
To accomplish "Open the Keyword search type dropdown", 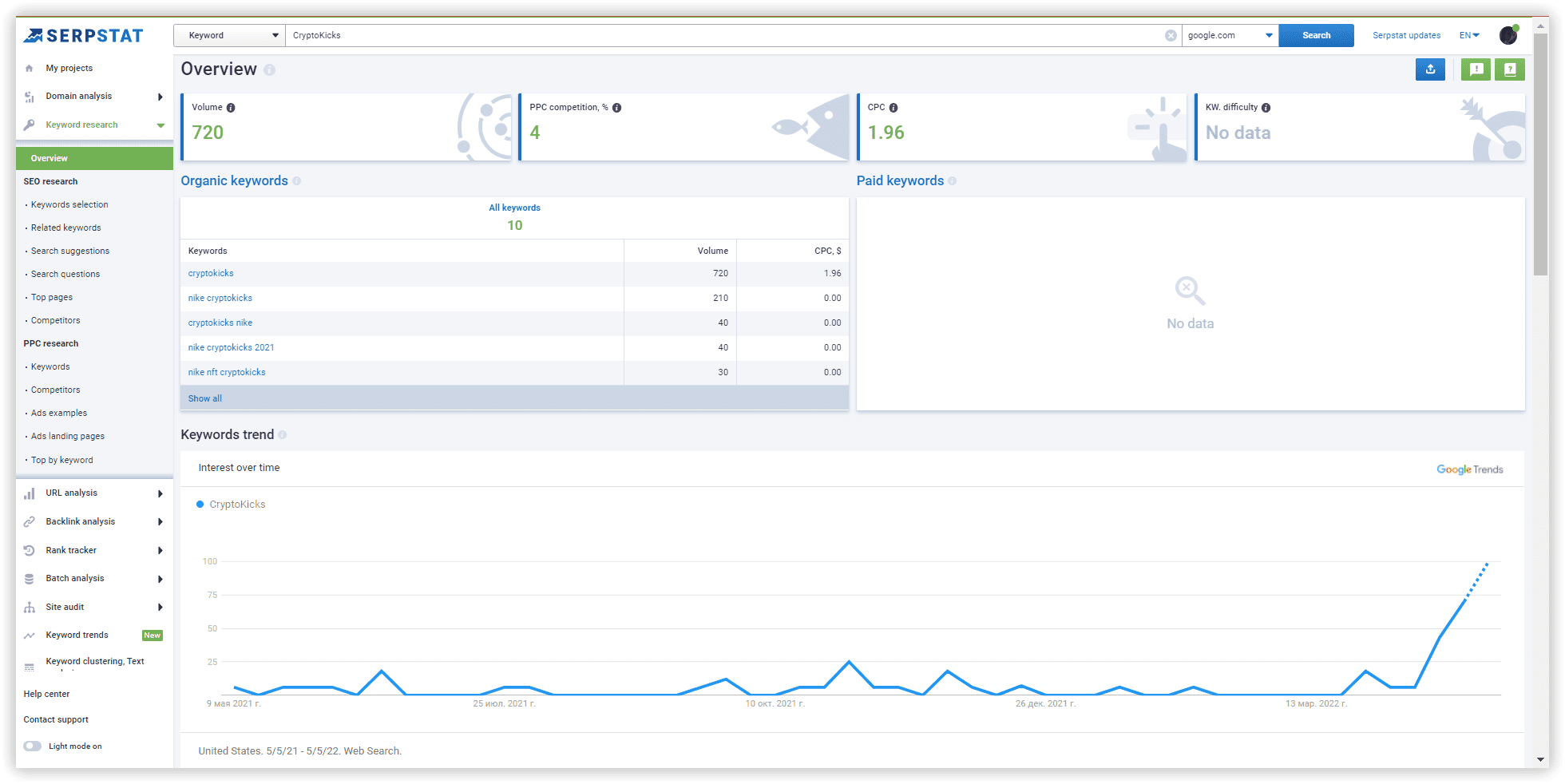I will (229, 36).
